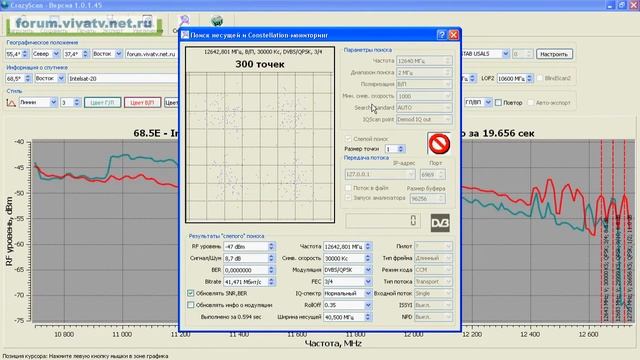
Task: Pick color with Цвет Г/П button
Action: pos(103,102)
